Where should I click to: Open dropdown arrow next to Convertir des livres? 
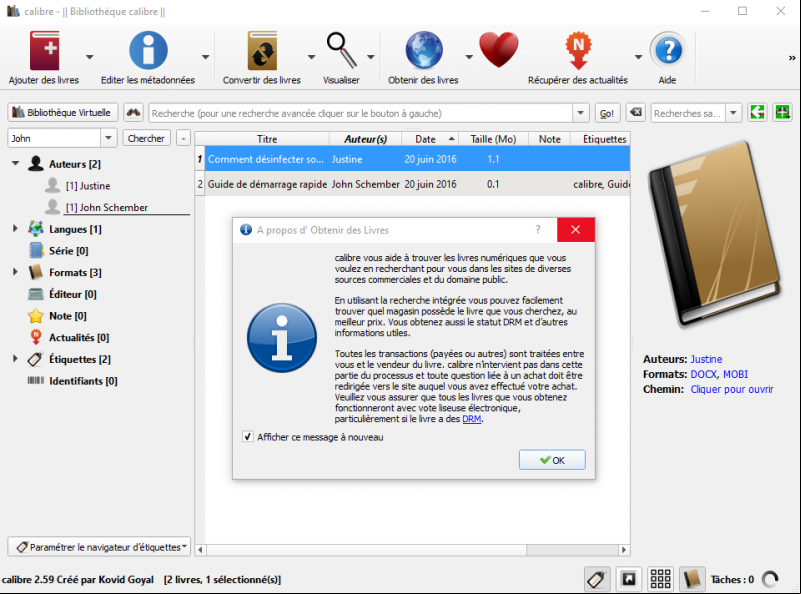click(311, 57)
